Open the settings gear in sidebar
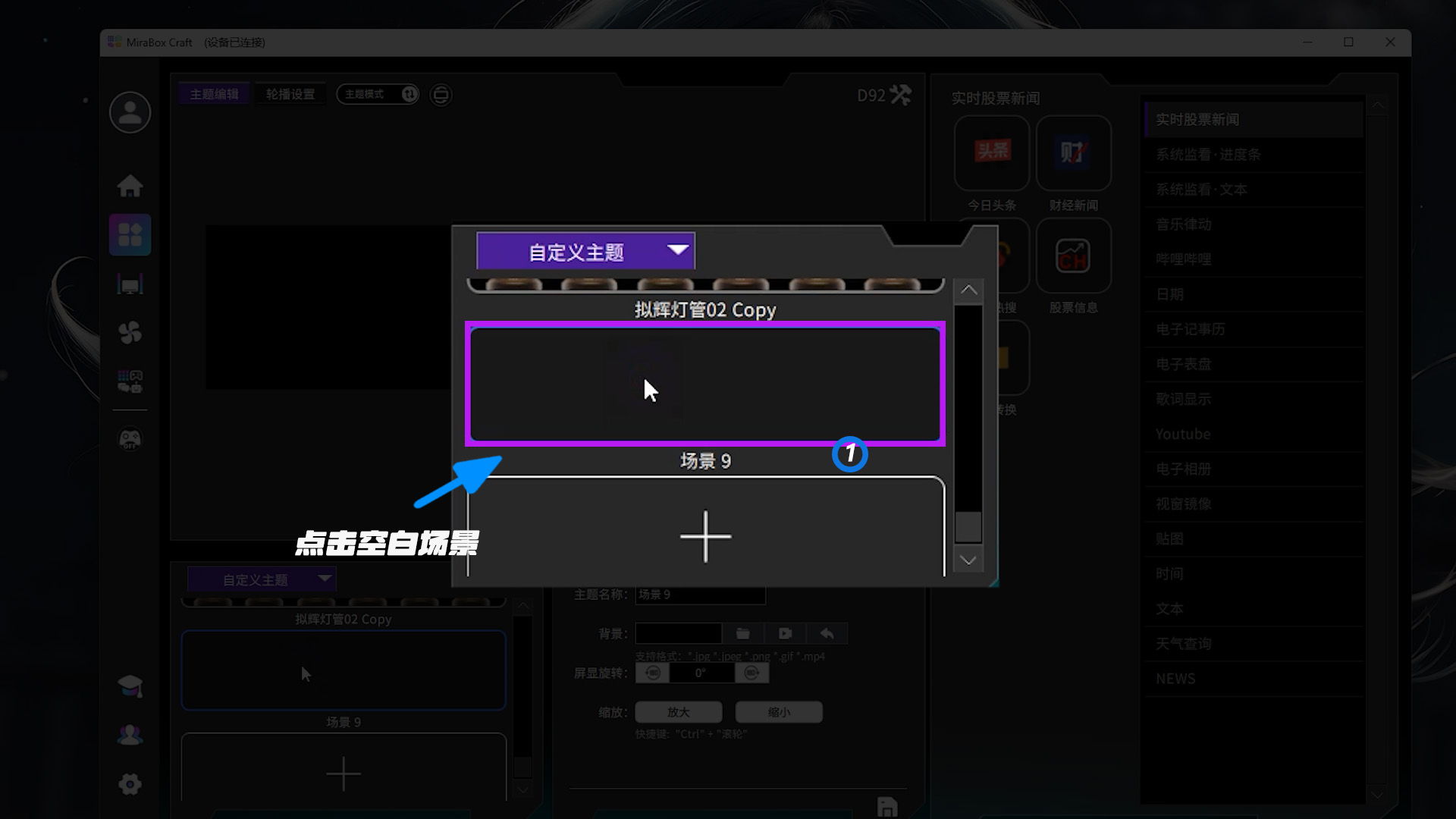This screenshot has width=1456, height=819. click(x=130, y=784)
